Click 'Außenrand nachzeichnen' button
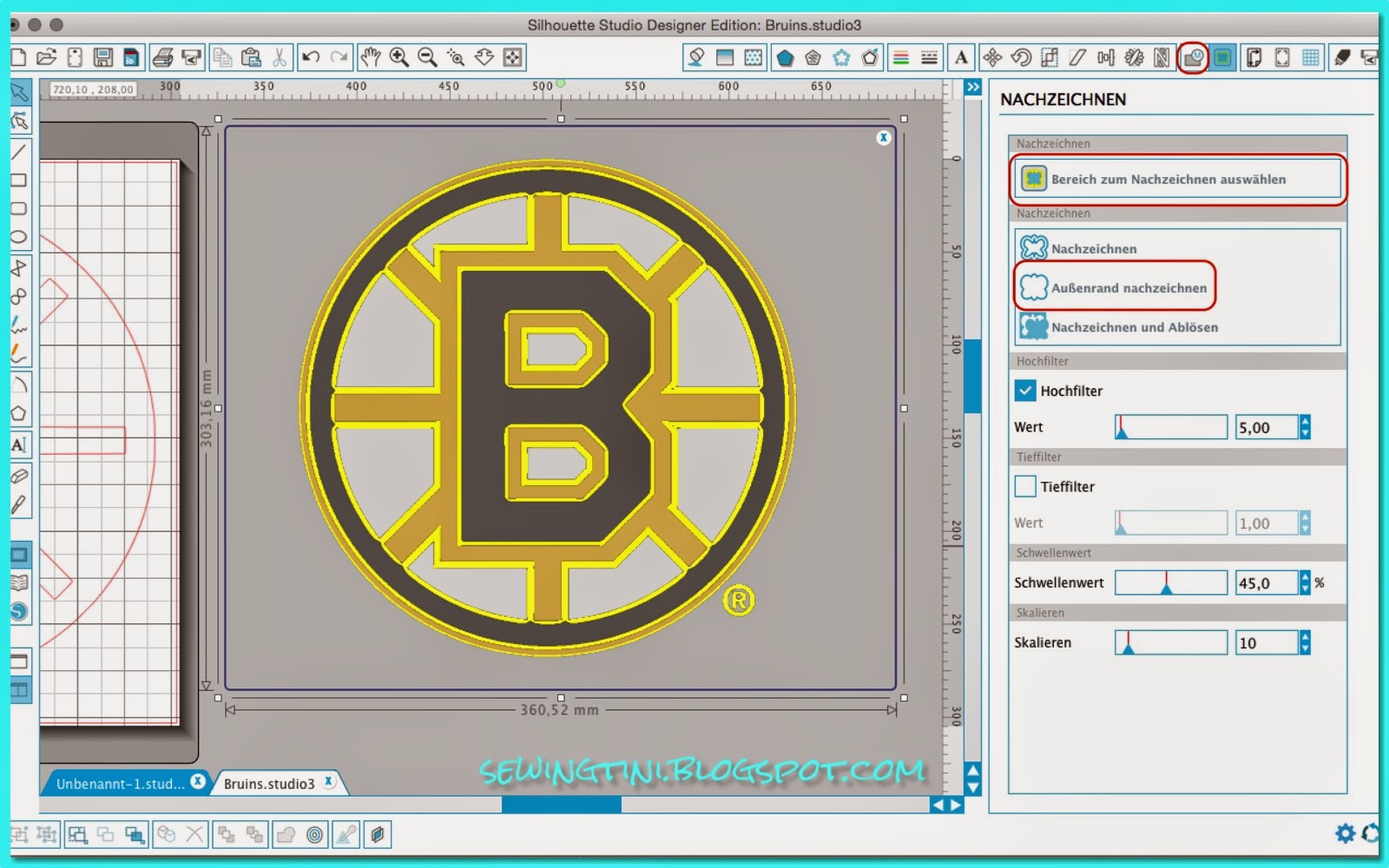This screenshot has width=1389, height=868. pyautogui.click(x=1114, y=287)
